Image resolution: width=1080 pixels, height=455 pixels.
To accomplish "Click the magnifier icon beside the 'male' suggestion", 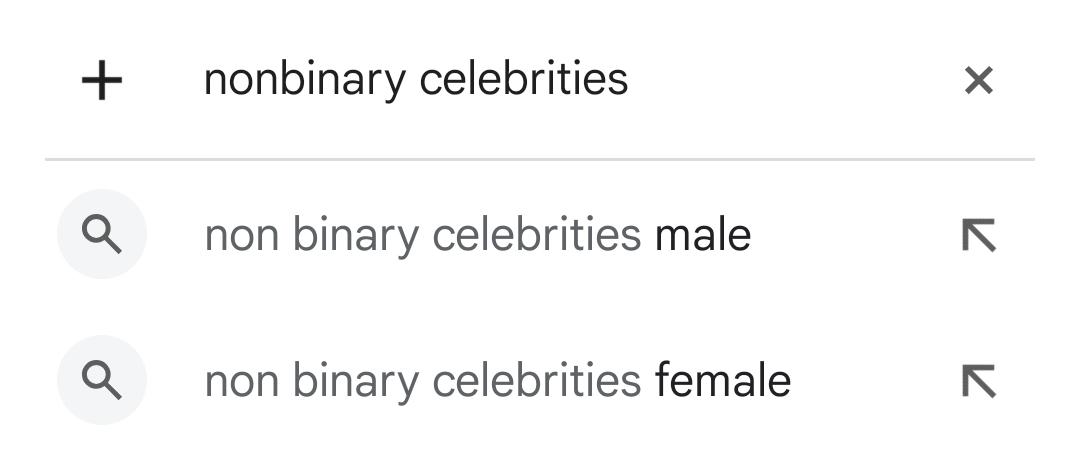I will coord(102,234).
